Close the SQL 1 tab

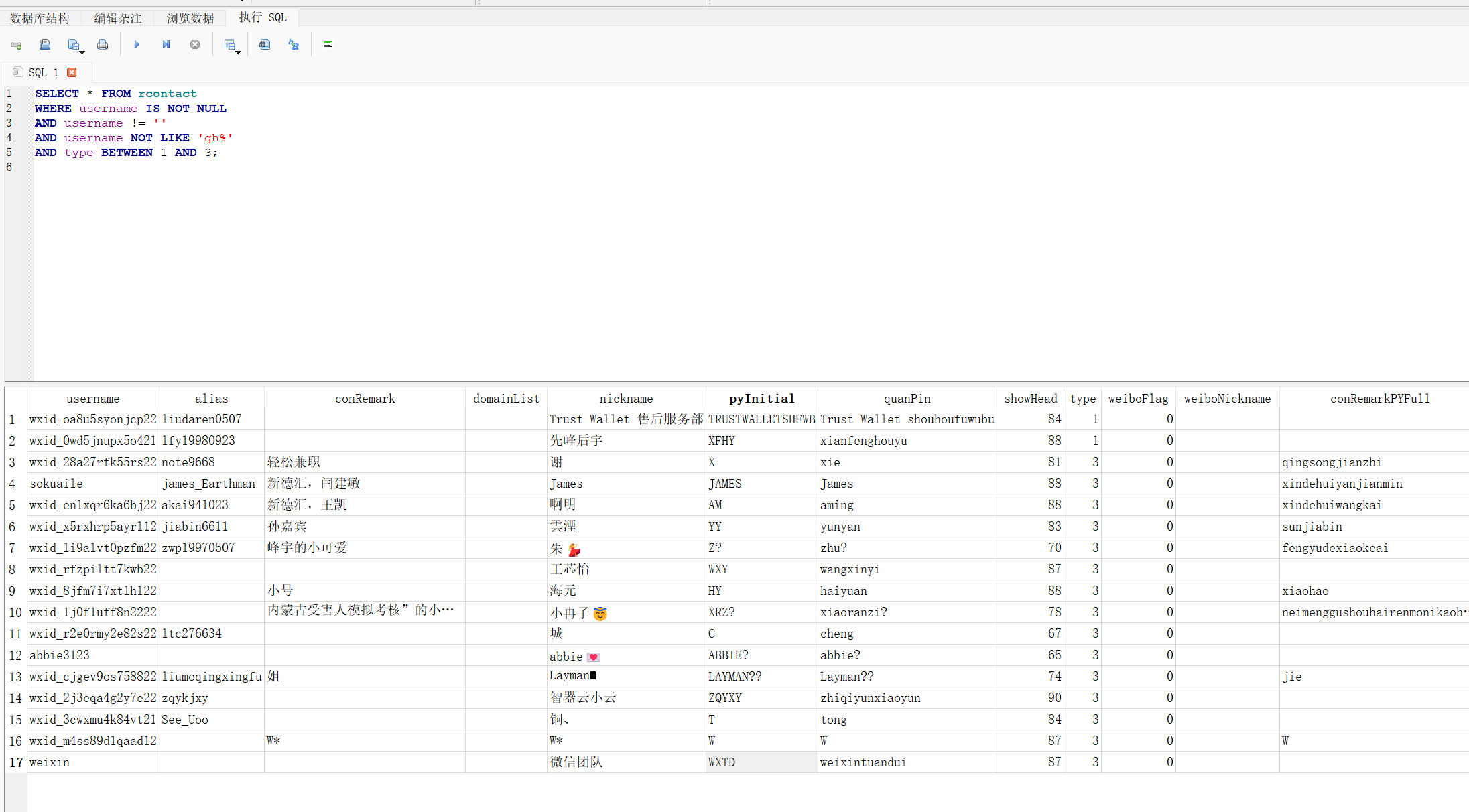pos(72,72)
